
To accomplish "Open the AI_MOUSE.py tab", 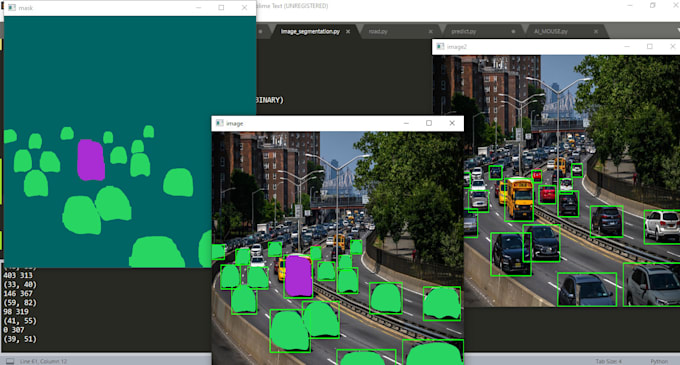I will click(551, 32).
